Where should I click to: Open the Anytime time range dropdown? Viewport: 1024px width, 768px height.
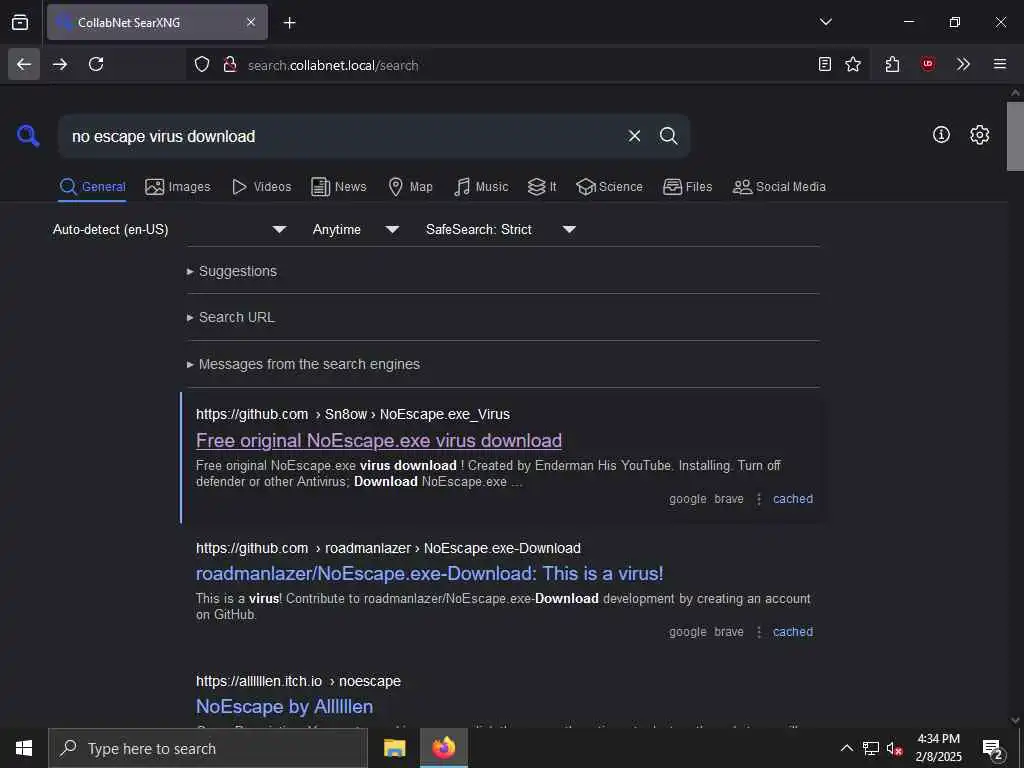pyautogui.click(x=355, y=229)
